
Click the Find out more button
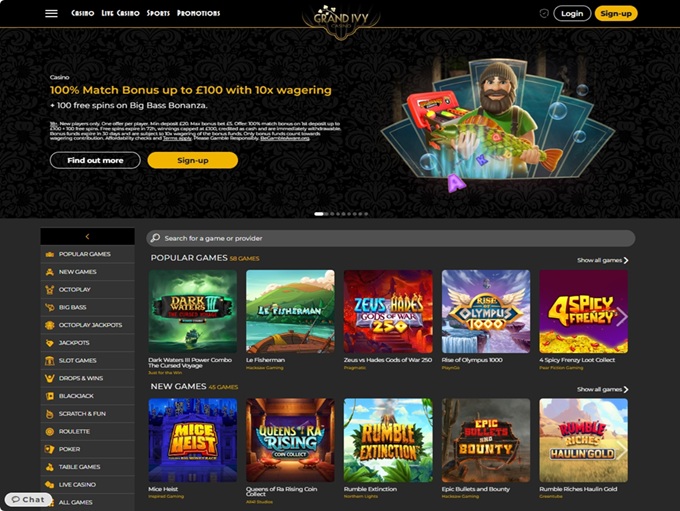tap(95, 160)
